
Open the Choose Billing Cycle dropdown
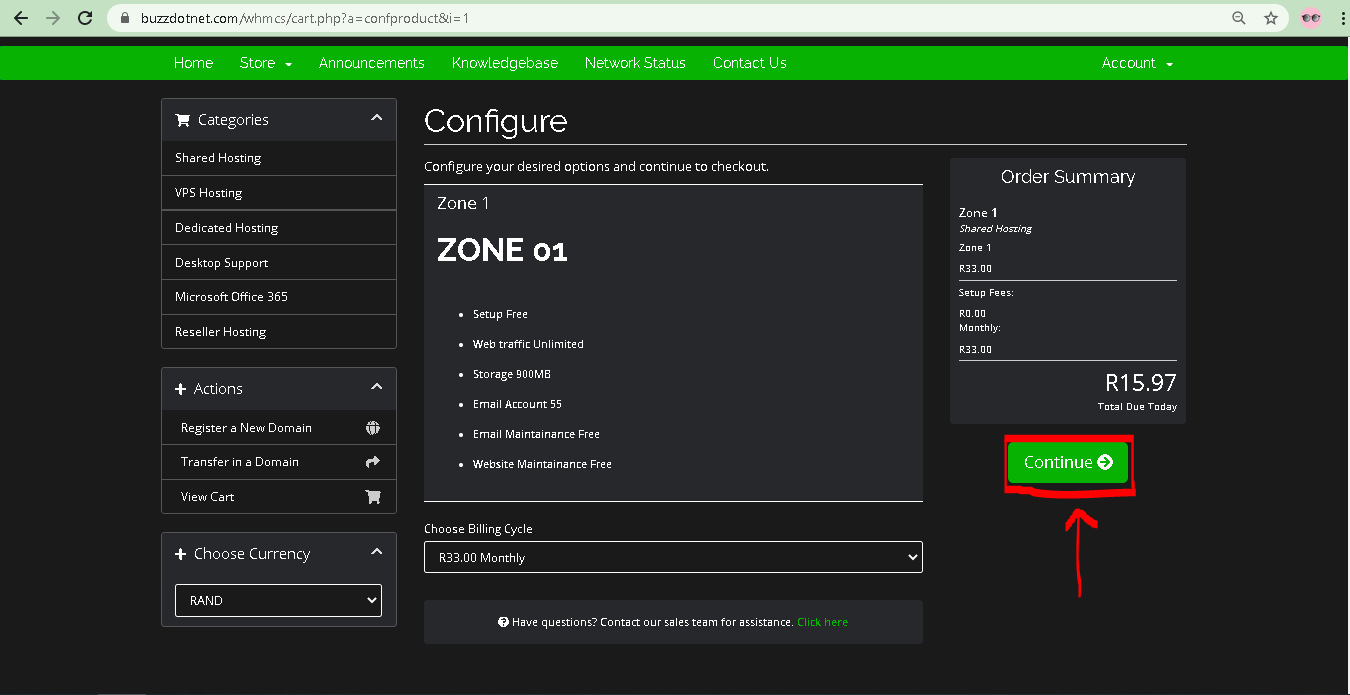point(673,557)
